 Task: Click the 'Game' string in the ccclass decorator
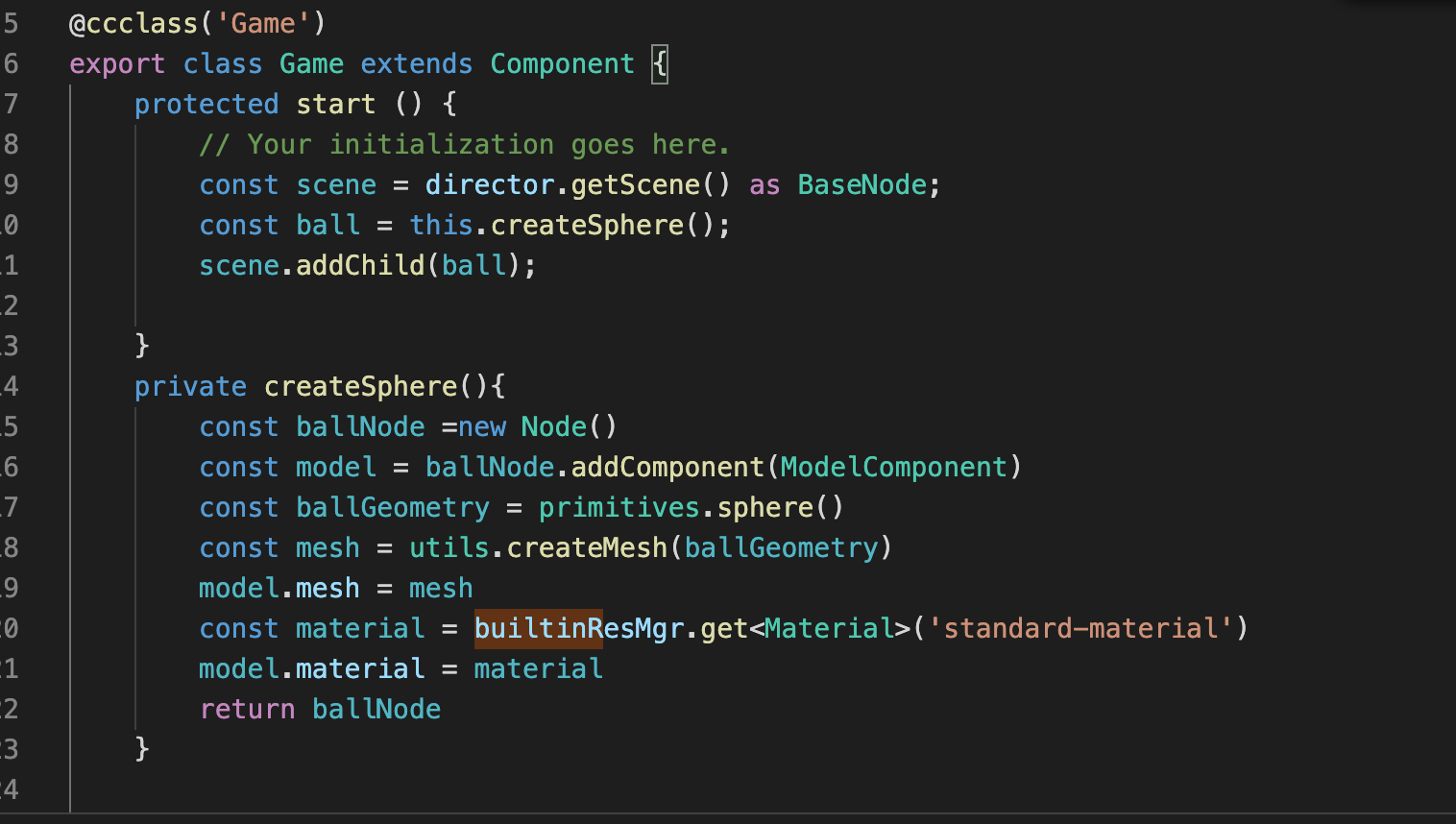point(263,23)
